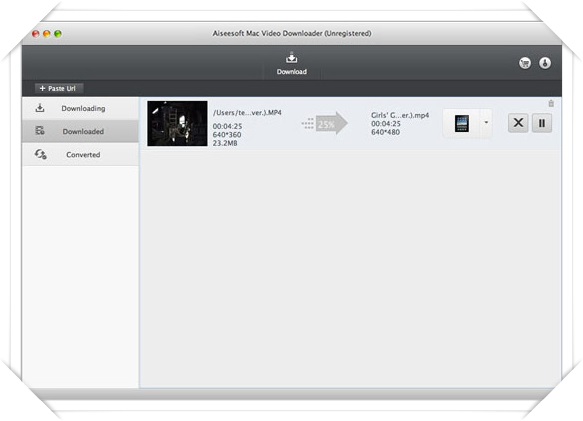Click the trash delete icon

pos(551,103)
